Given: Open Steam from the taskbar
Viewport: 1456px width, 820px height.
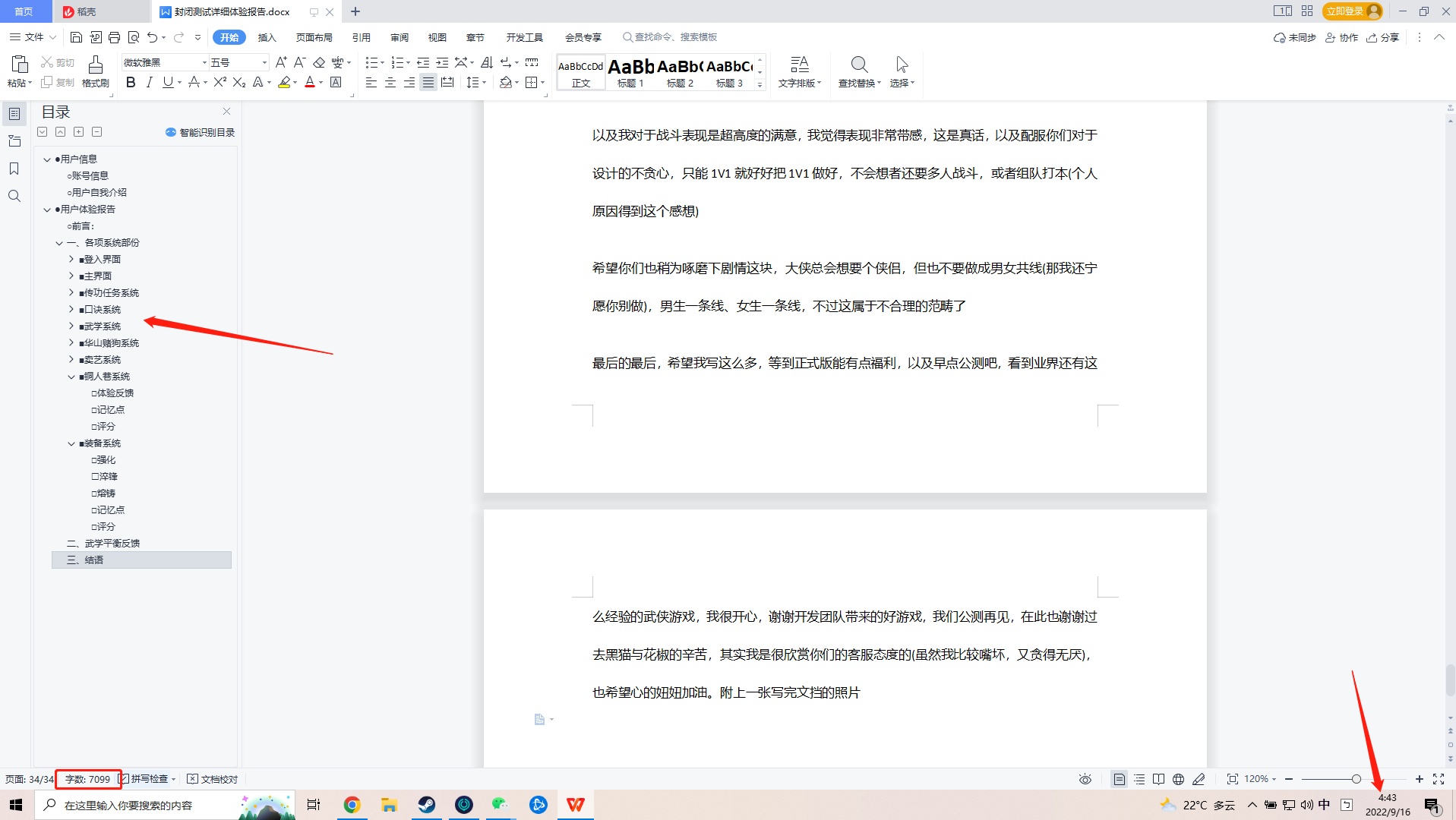Looking at the screenshot, I should [x=427, y=805].
